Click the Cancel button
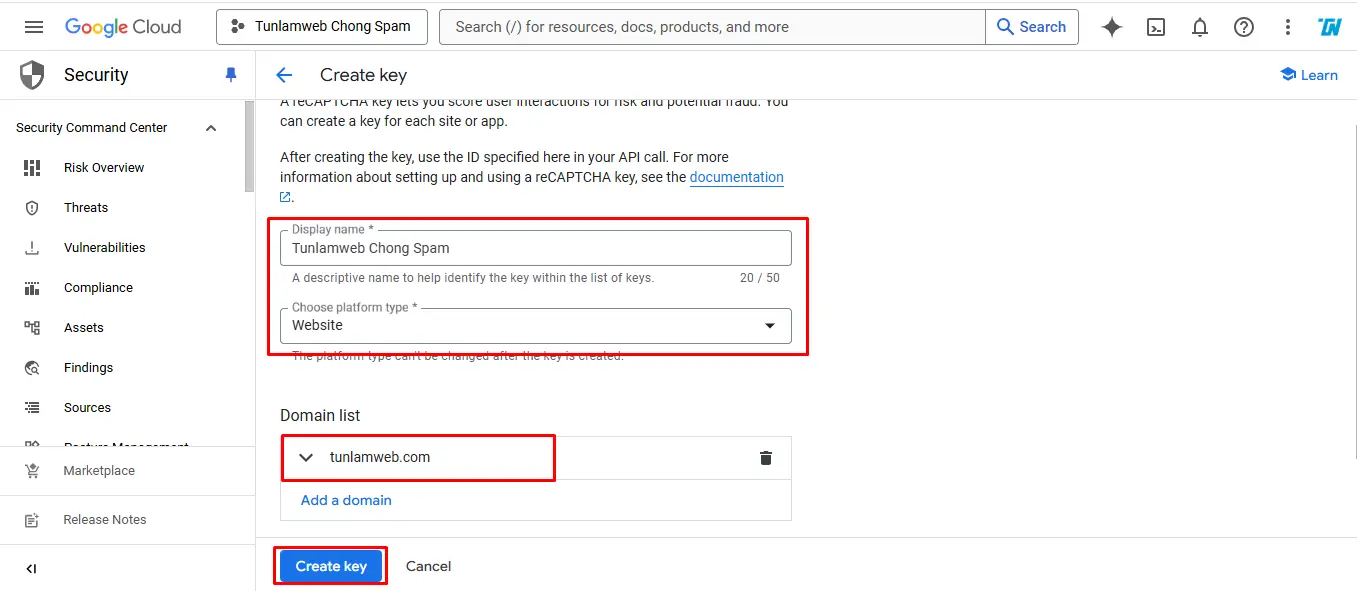This screenshot has width=1357, height=591. pyautogui.click(x=429, y=566)
